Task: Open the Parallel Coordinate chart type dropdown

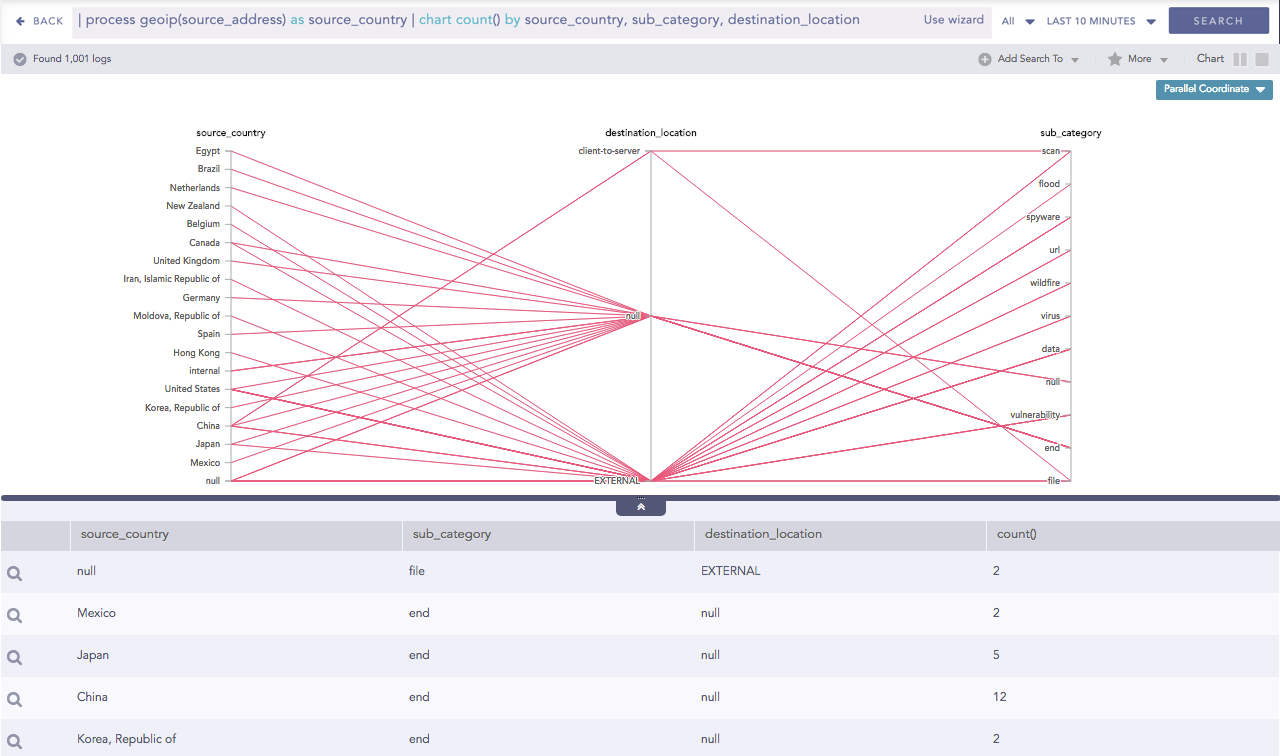Action: point(1214,89)
